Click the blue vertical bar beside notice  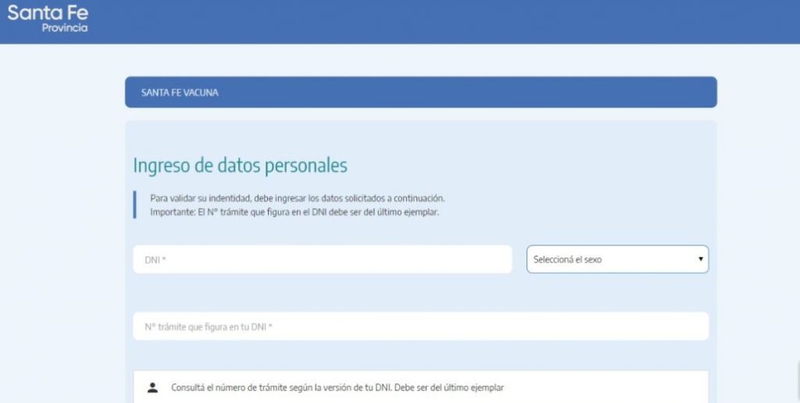[x=134, y=204]
